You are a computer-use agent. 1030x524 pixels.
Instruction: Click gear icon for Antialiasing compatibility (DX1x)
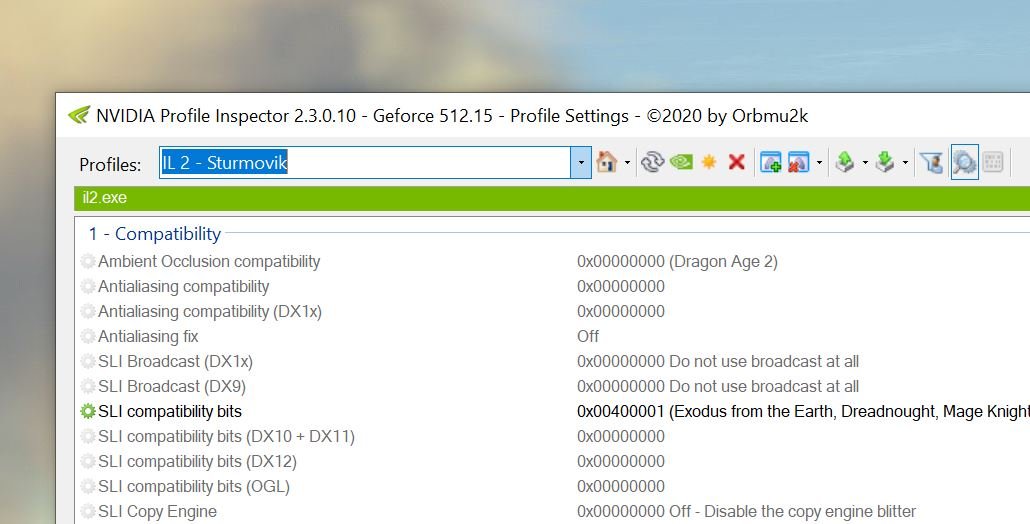pos(88,311)
